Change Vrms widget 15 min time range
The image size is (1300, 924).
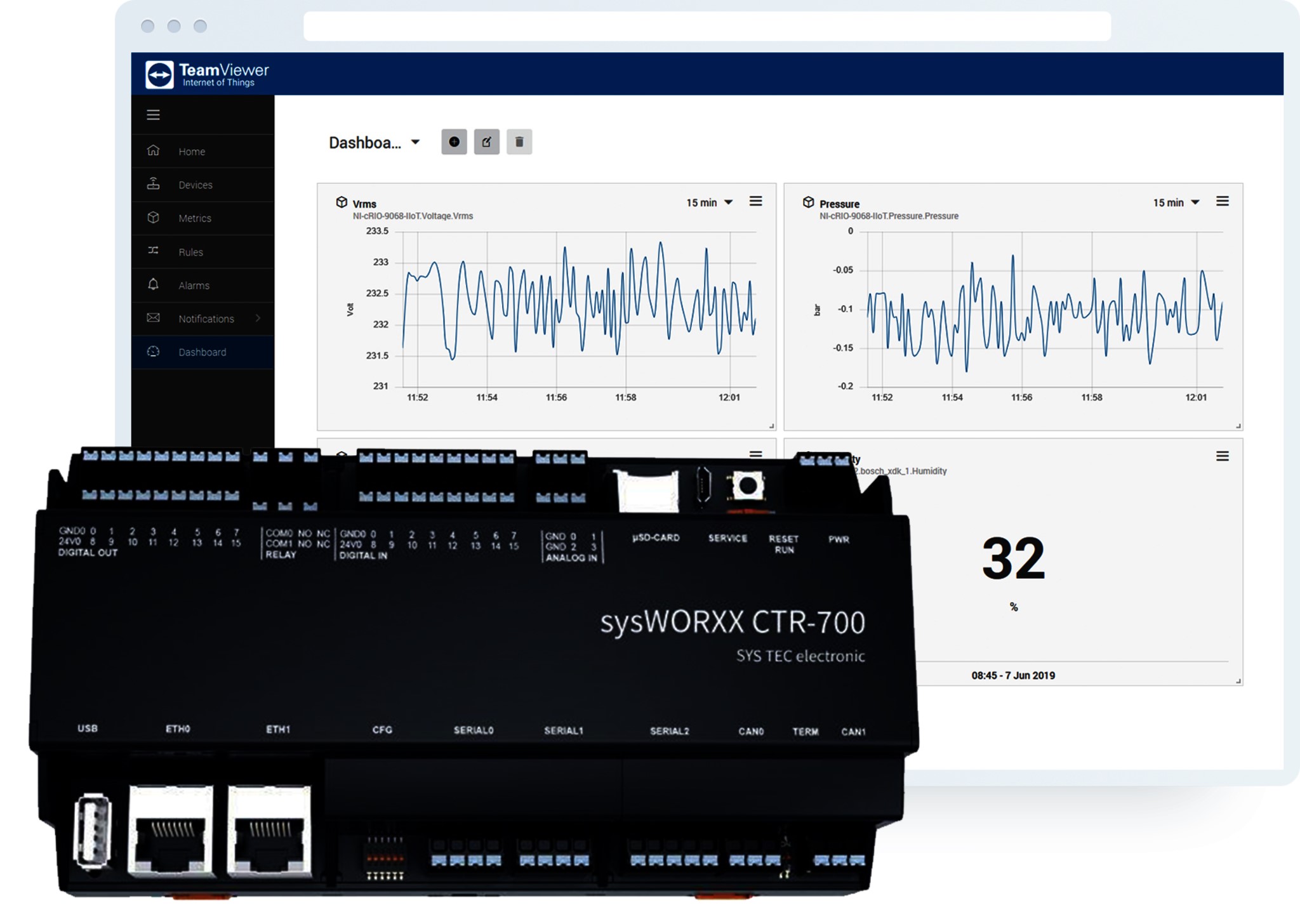pyautogui.click(x=710, y=202)
